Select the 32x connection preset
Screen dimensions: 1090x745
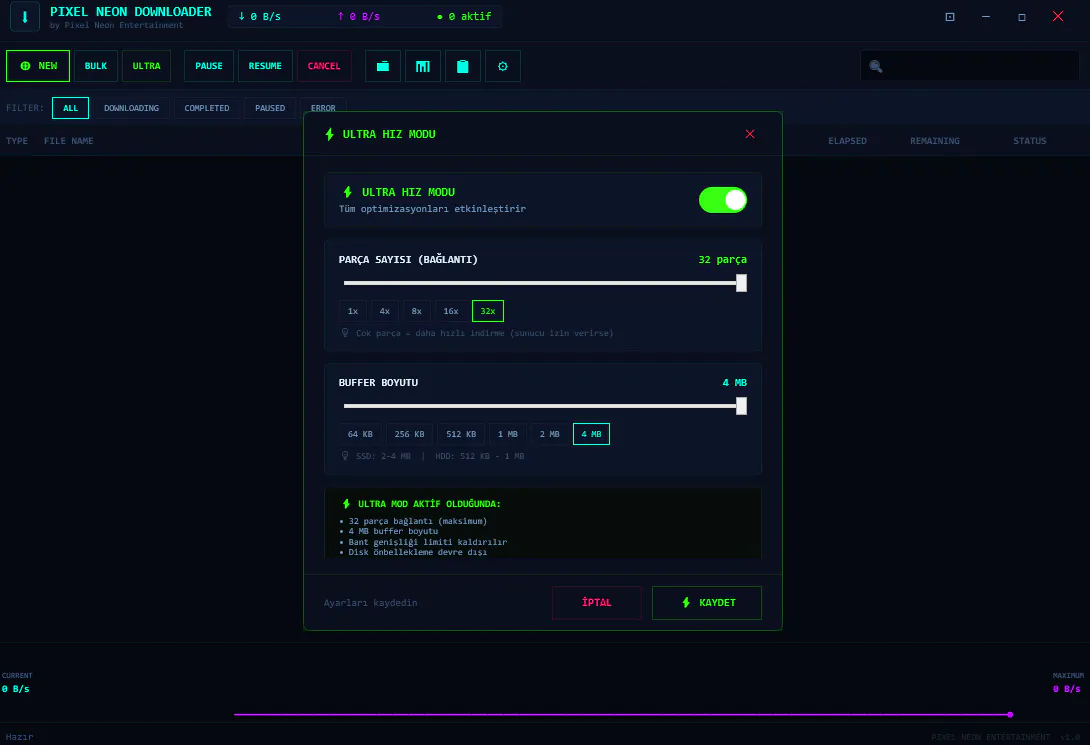(x=488, y=311)
